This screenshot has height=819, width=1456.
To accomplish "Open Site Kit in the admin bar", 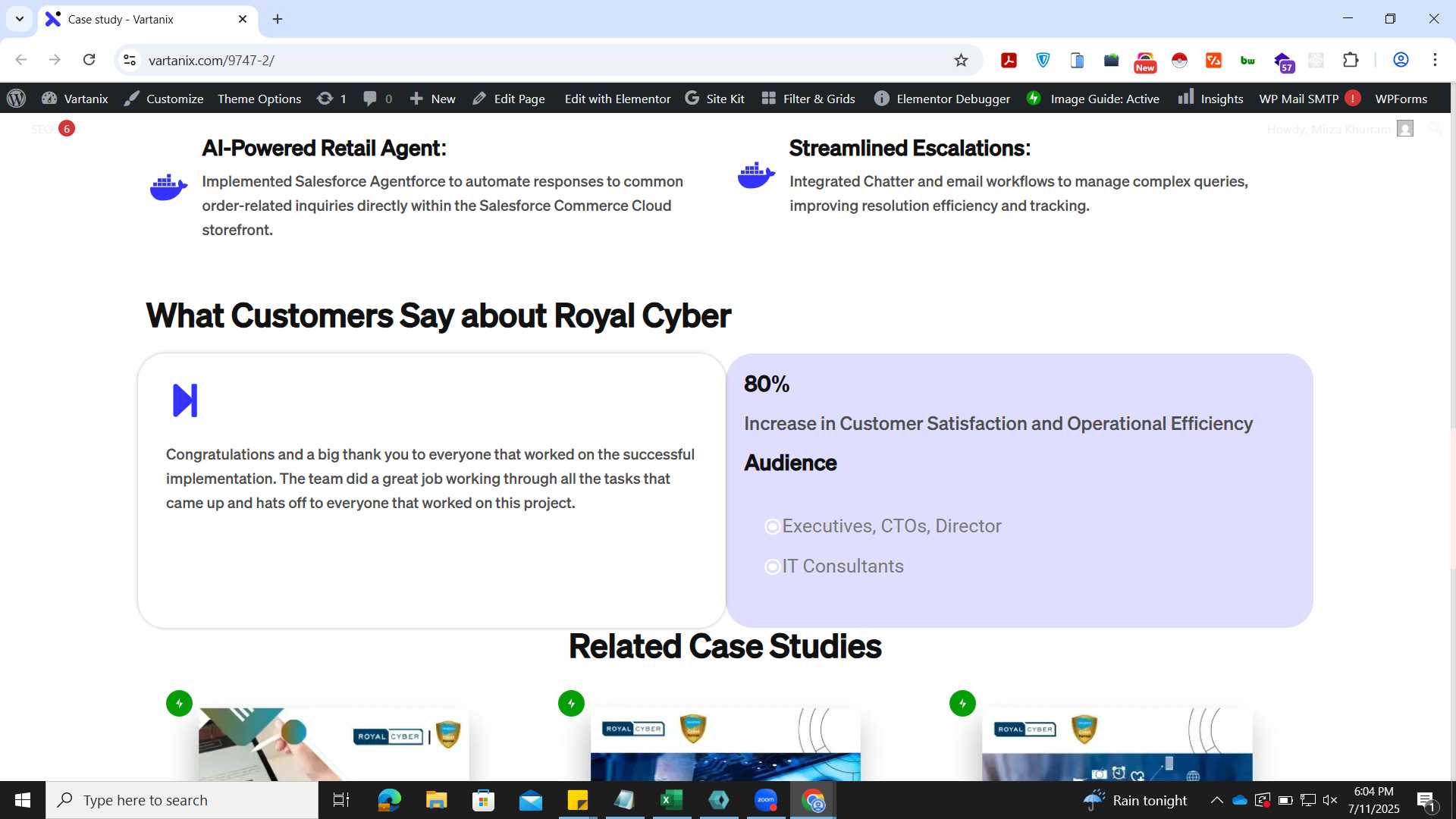I will (x=714, y=99).
